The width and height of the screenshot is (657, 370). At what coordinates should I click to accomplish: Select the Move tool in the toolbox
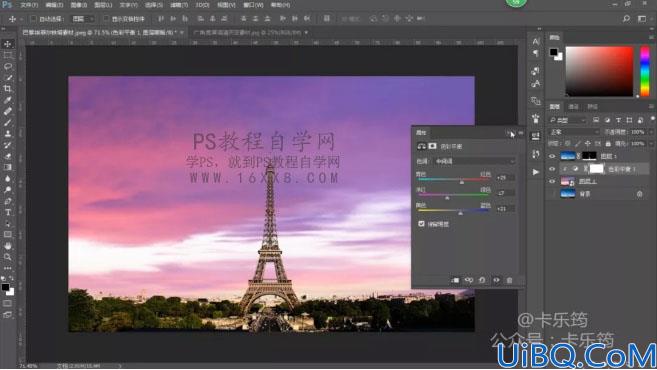8,44
